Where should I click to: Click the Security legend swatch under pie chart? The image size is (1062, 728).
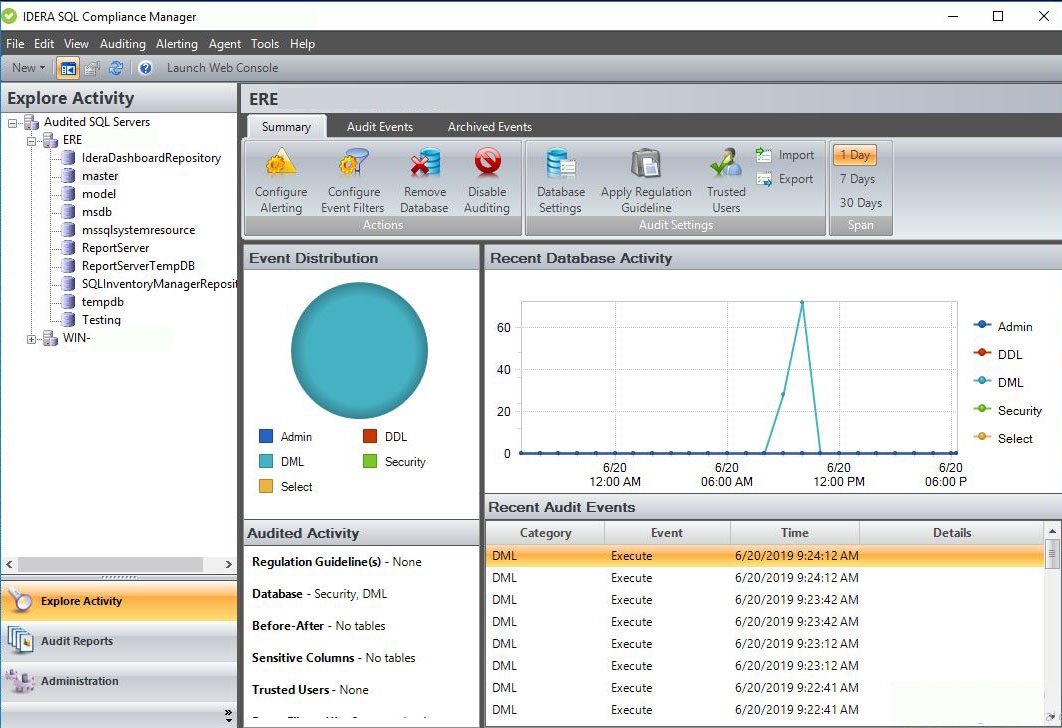[370, 462]
